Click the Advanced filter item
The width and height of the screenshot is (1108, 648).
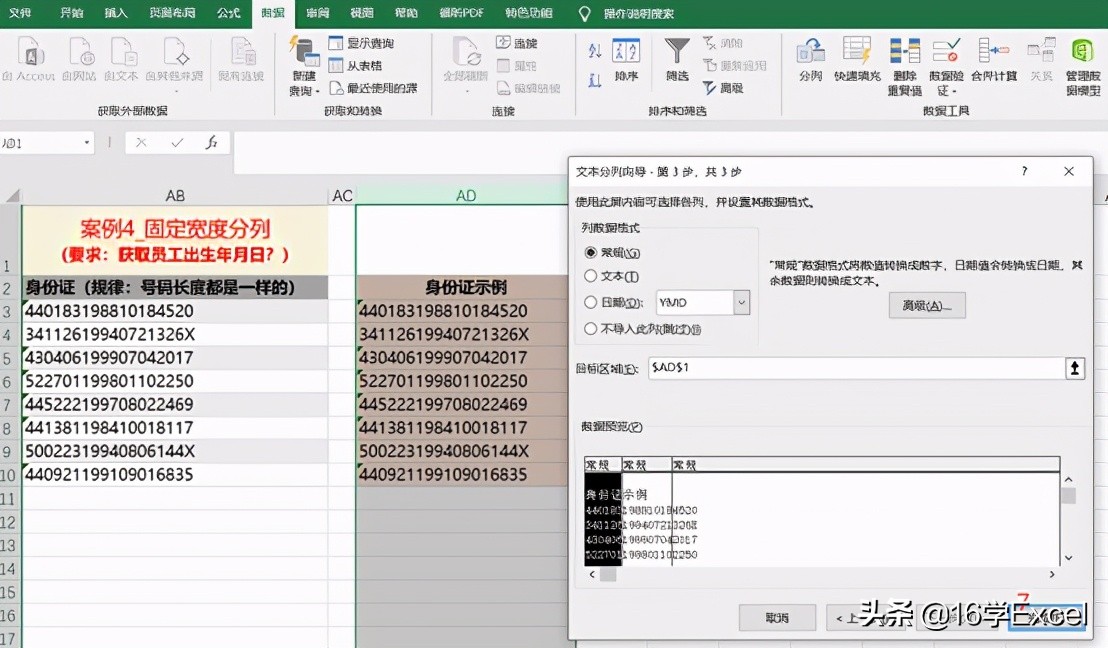723,88
